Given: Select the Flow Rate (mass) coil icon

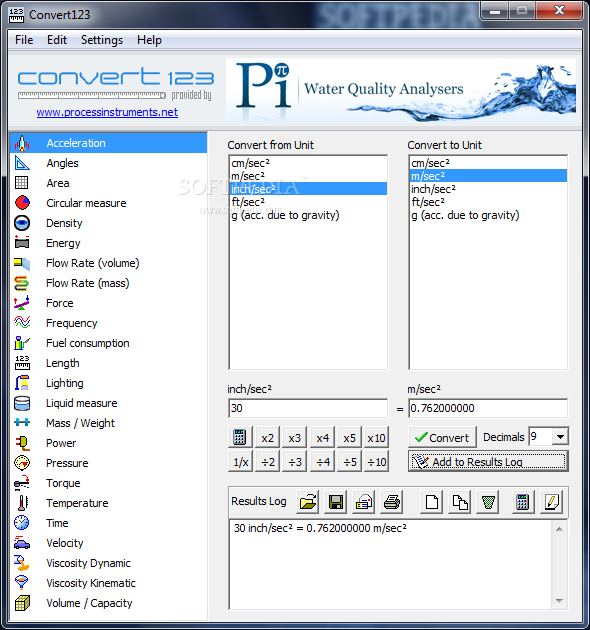Looking at the screenshot, I should [x=22, y=283].
